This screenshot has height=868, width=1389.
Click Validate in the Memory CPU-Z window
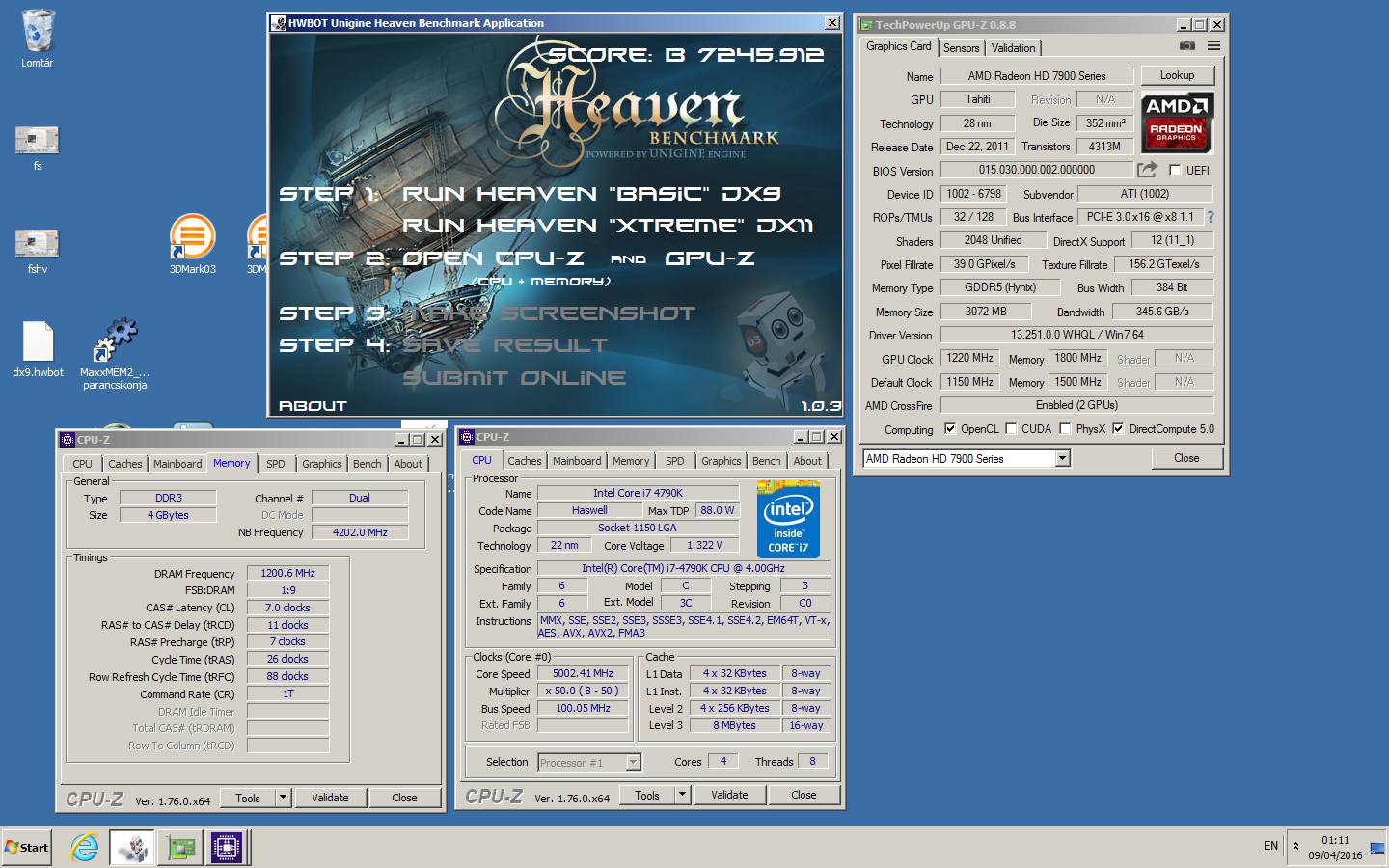coord(330,798)
